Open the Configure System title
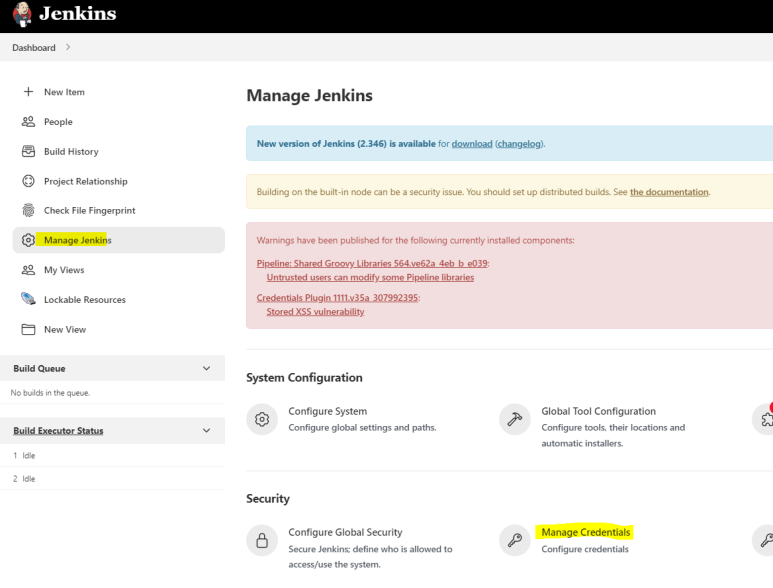The height and width of the screenshot is (588, 773). click(327, 411)
